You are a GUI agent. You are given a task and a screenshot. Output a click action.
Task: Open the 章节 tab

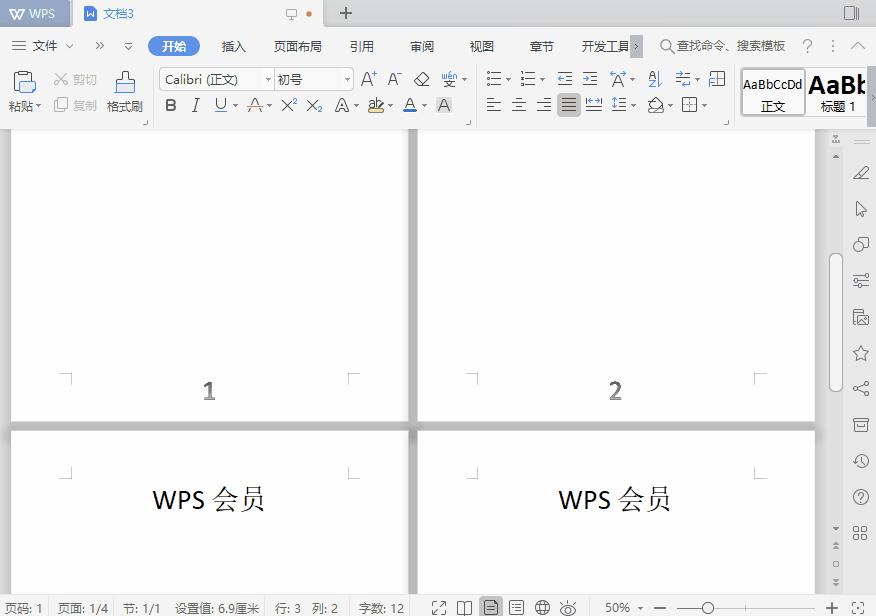pyautogui.click(x=541, y=46)
